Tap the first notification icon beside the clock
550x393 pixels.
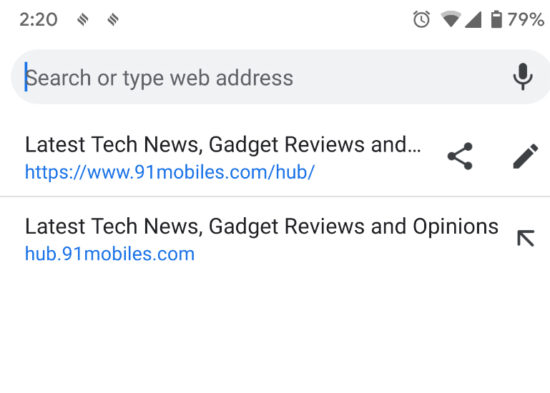click(x=83, y=19)
